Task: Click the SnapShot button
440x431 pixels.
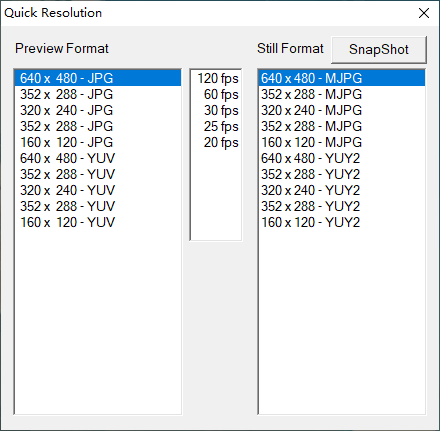Action: coord(379,50)
